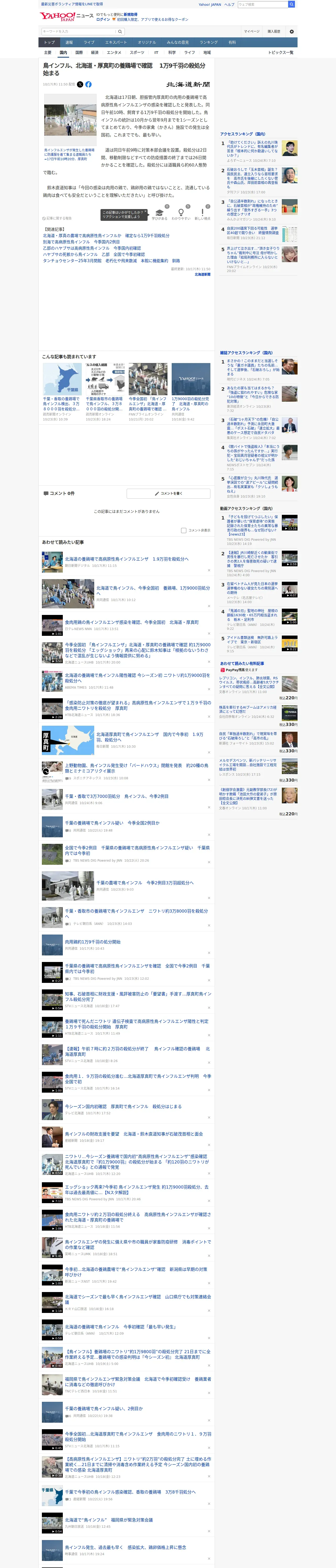
Task: Click the ログイン link
Action: coord(103,20)
